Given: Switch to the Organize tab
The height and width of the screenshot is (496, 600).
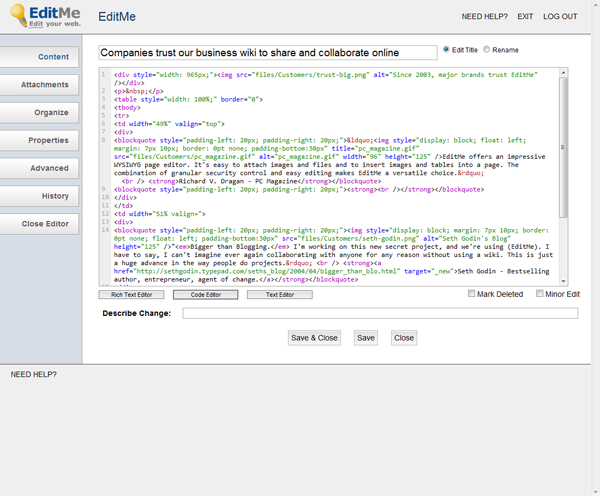Looking at the screenshot, I should (39, 113).
